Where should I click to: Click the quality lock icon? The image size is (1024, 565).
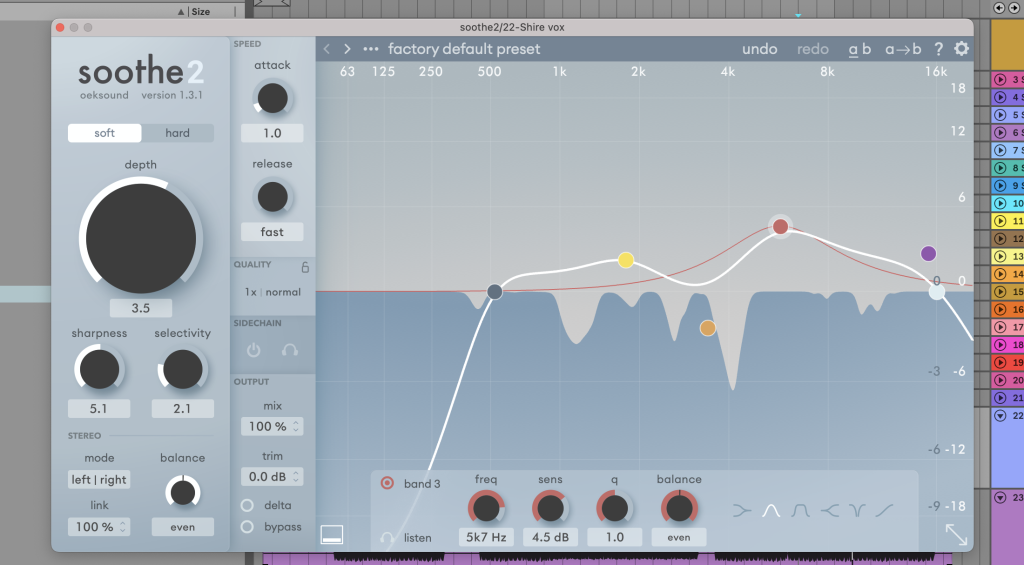click(x=305, y=266)
